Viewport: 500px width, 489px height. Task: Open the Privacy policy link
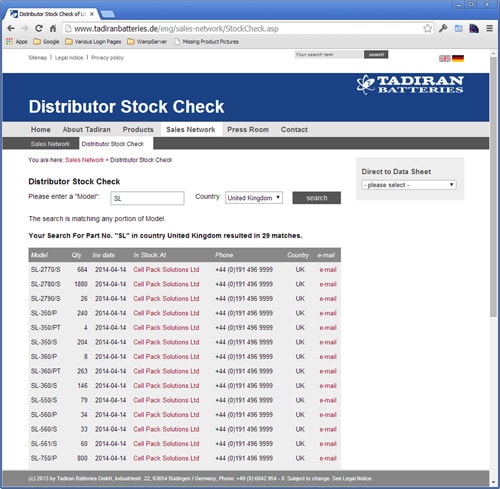click(107, 58)
